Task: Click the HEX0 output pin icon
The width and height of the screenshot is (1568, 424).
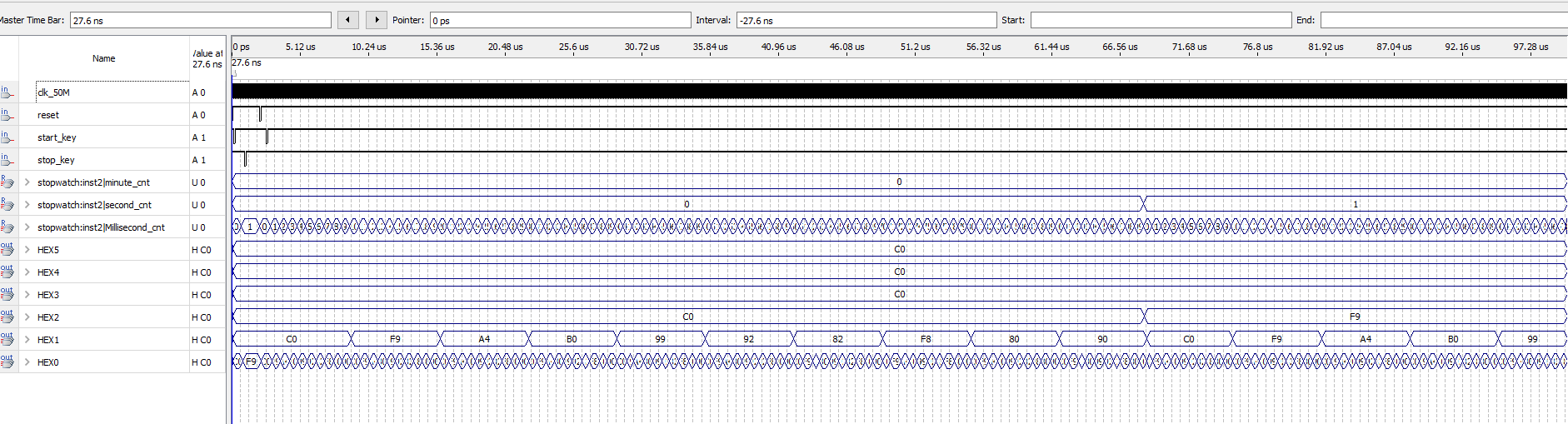Action: coord(7,362)
